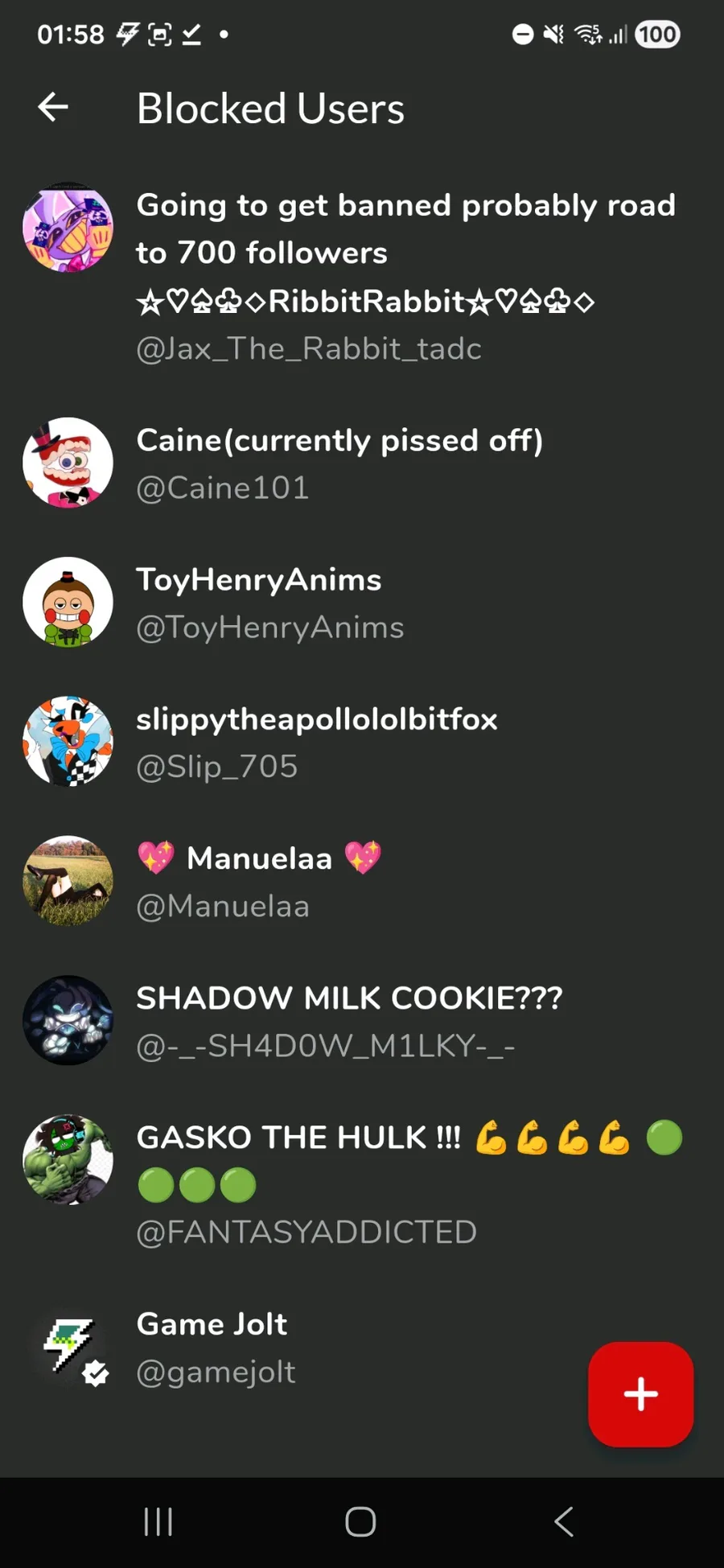Tap Android back chevron in navigation bar
This screenshot has height=1568, width=724.
tap(564, 1521)
